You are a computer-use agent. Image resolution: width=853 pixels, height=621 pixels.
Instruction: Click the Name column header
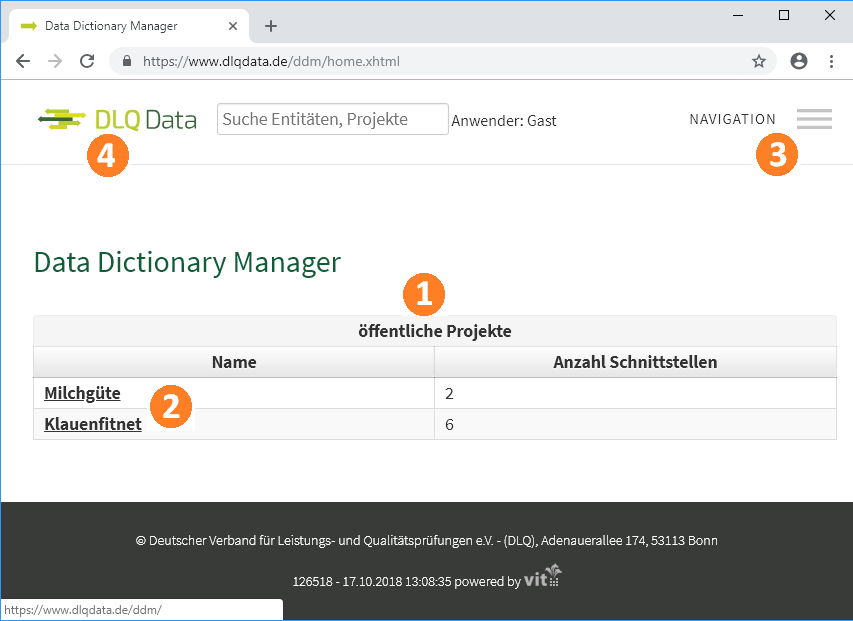pos(234,362)
